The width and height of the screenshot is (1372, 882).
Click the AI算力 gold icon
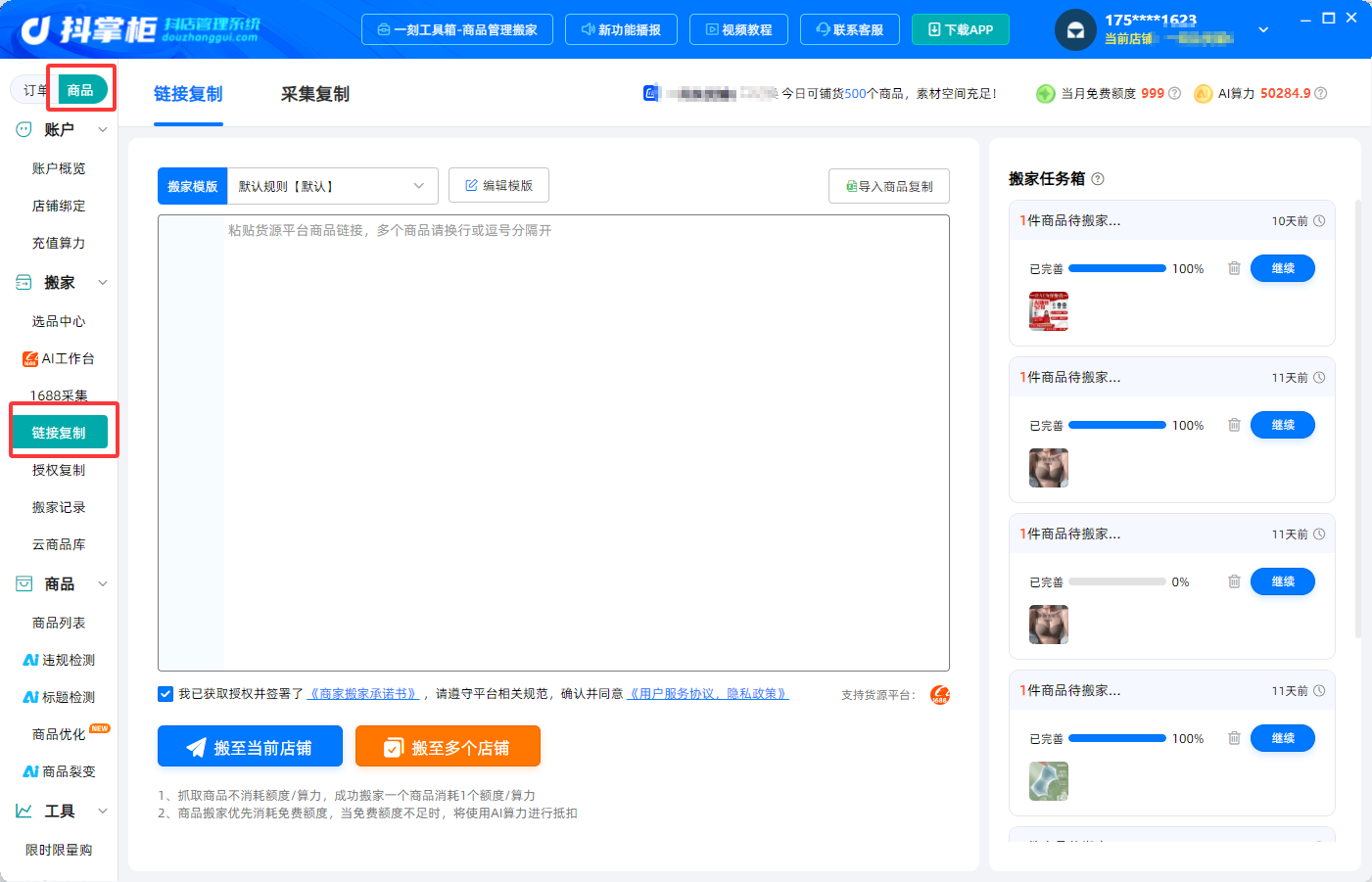[x=1204, y=94]
